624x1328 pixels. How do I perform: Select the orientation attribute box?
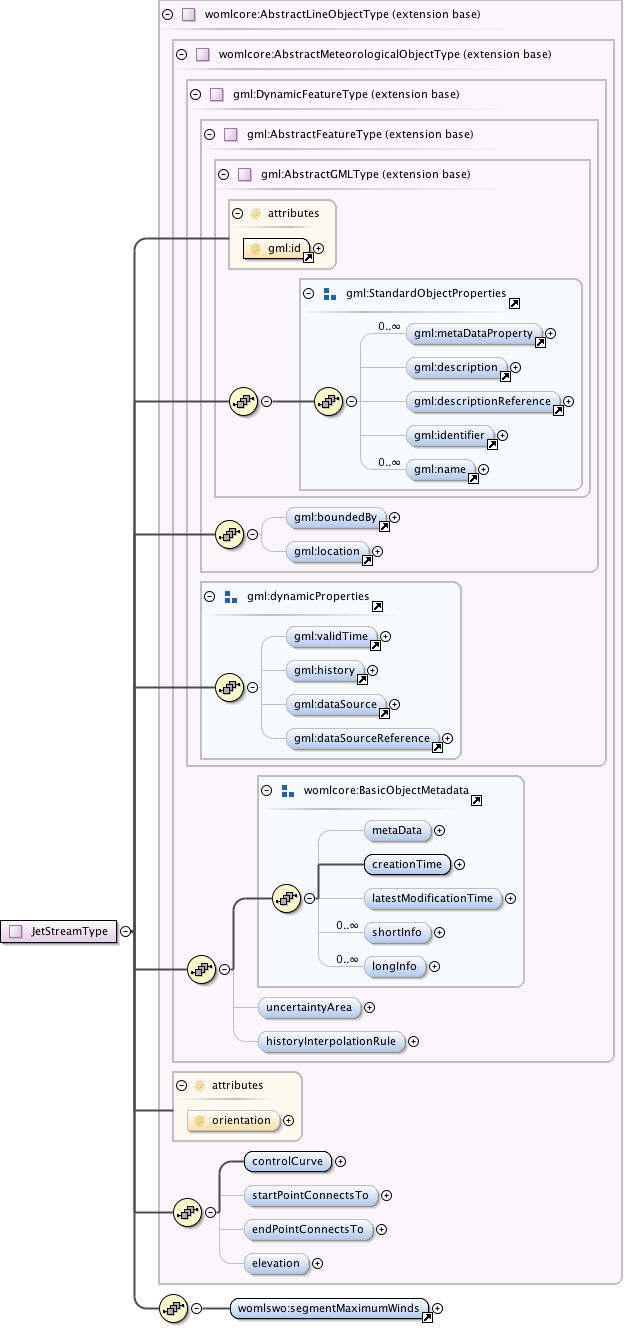[x=234, y=1121]
